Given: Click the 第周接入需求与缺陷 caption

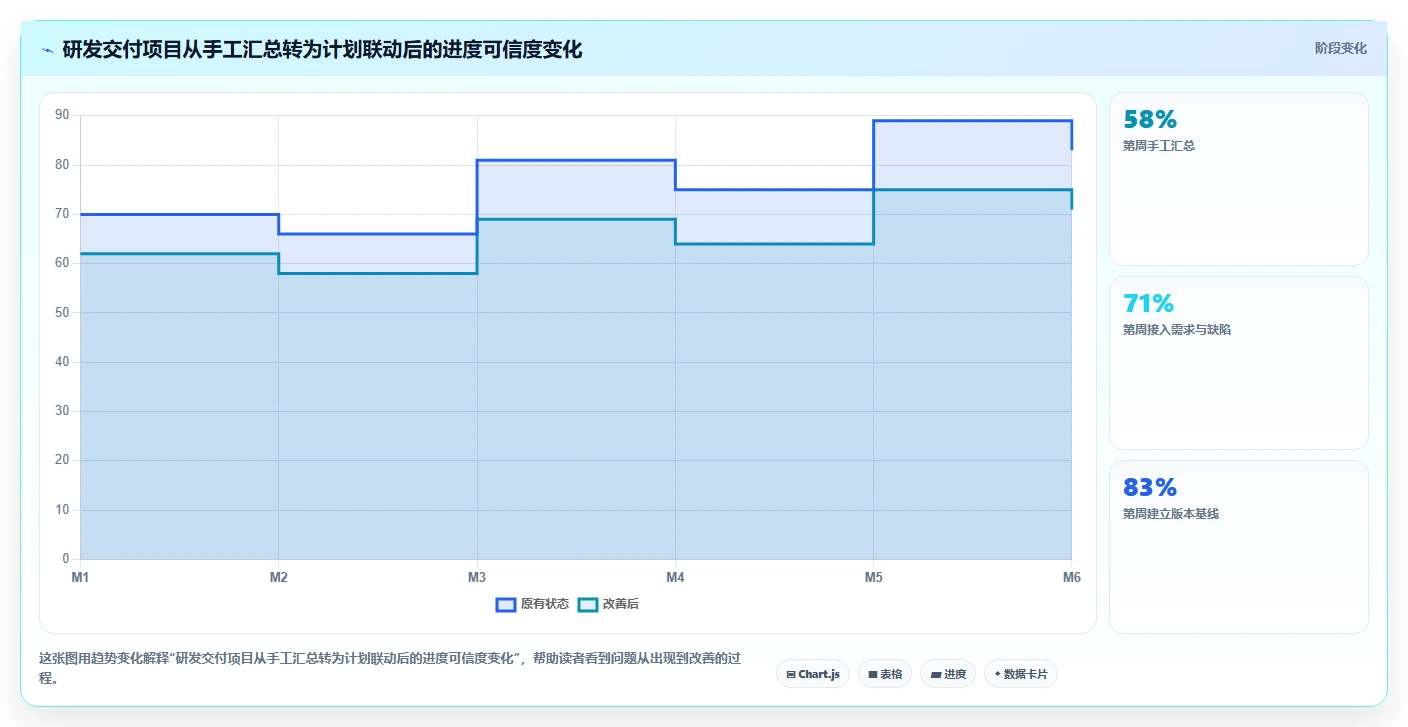Looking at the screenshot, I should click(x=1177, y=329).
